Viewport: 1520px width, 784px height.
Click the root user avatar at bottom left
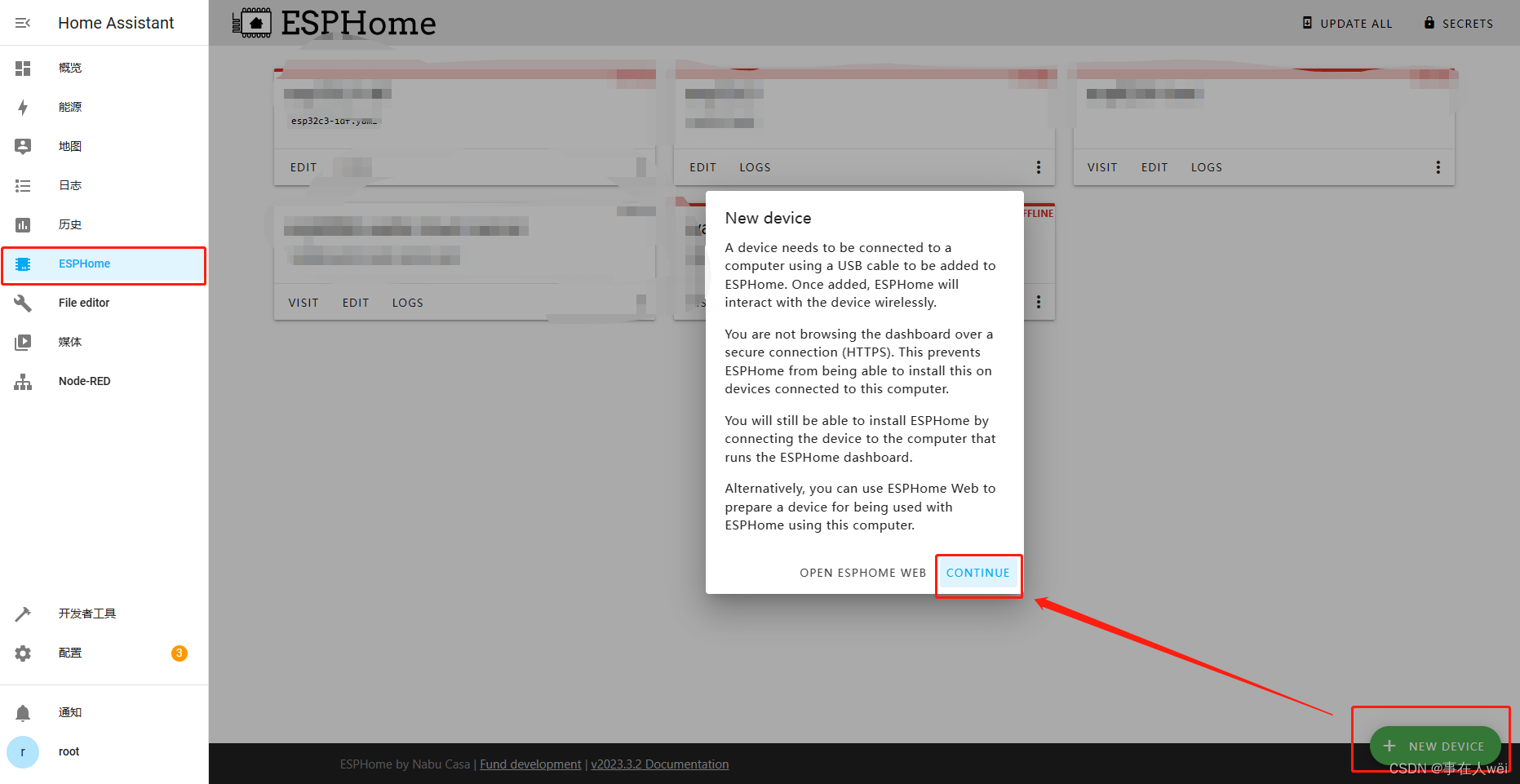click(23, 751)
